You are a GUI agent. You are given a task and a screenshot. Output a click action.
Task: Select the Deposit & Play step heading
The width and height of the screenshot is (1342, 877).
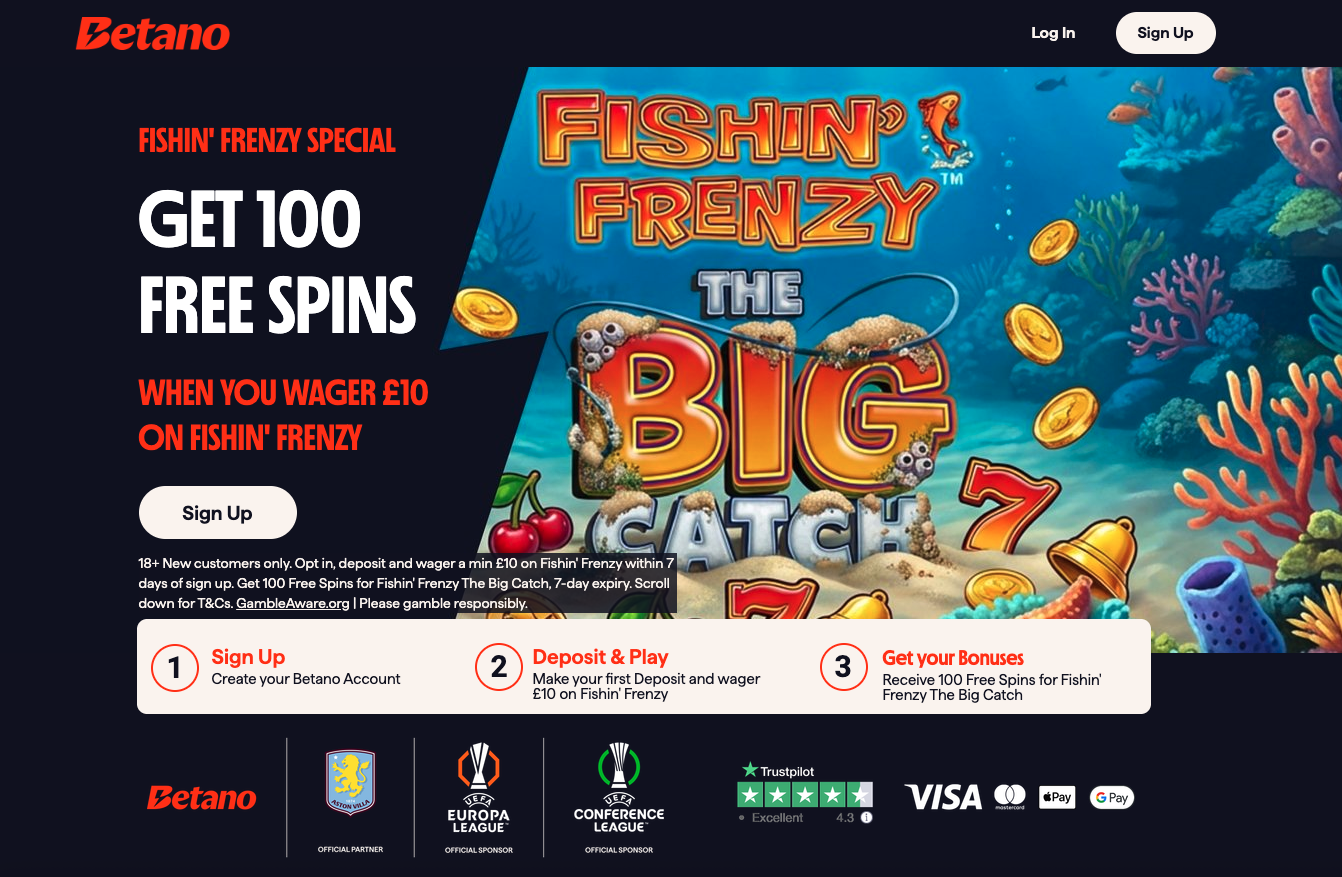600,657
